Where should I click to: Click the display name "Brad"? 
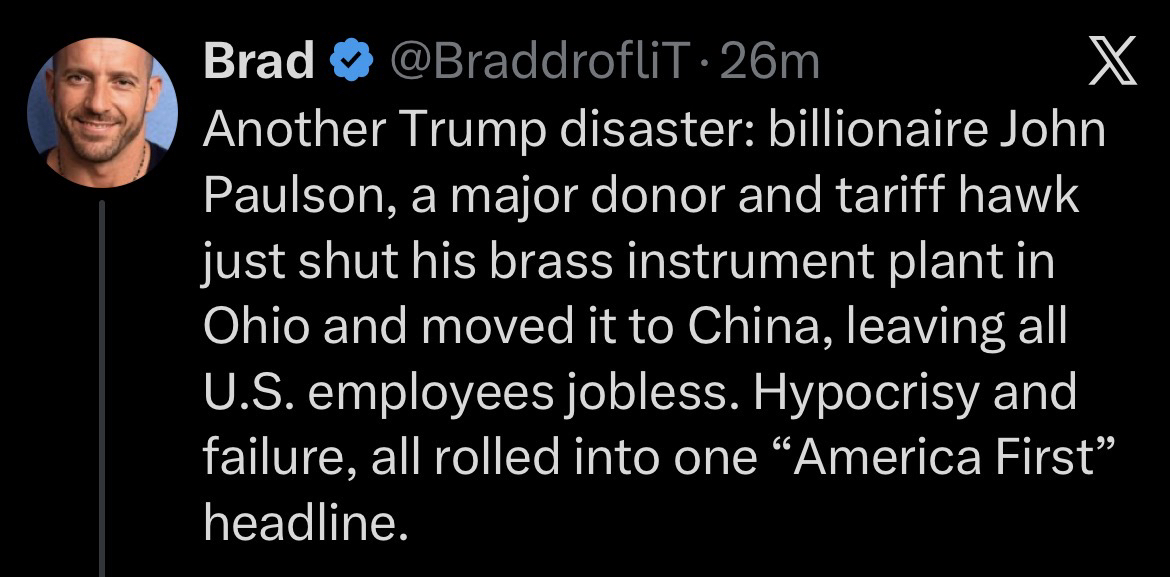[259, 64]
